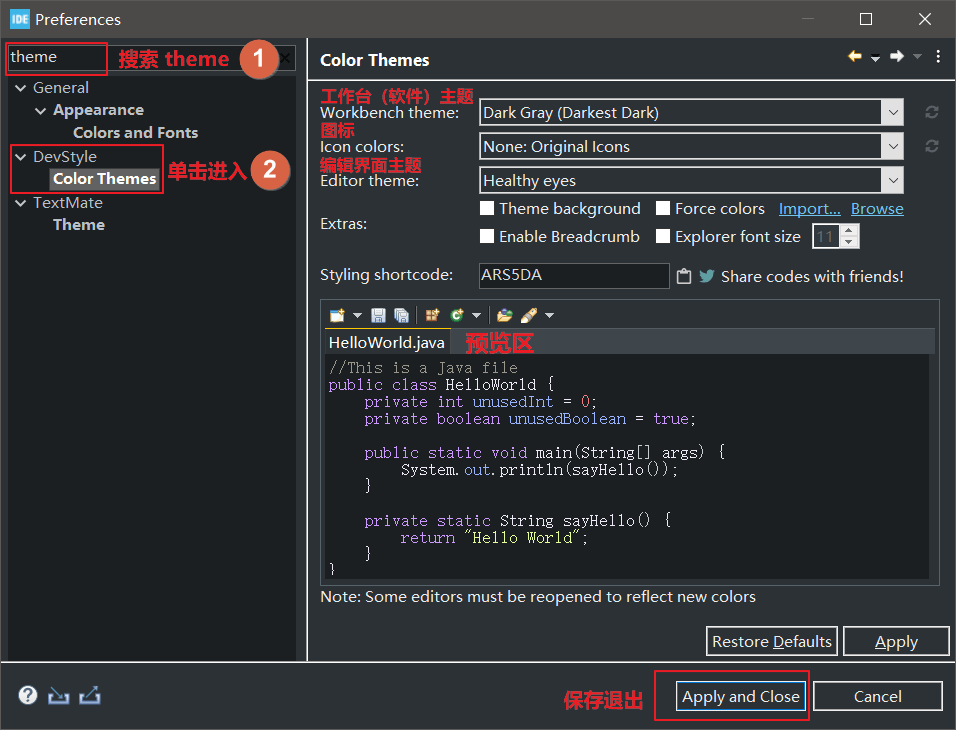956x730 pixels.
Task: Open the forward history dropdown arrow
Action: (x=917, y=57)
